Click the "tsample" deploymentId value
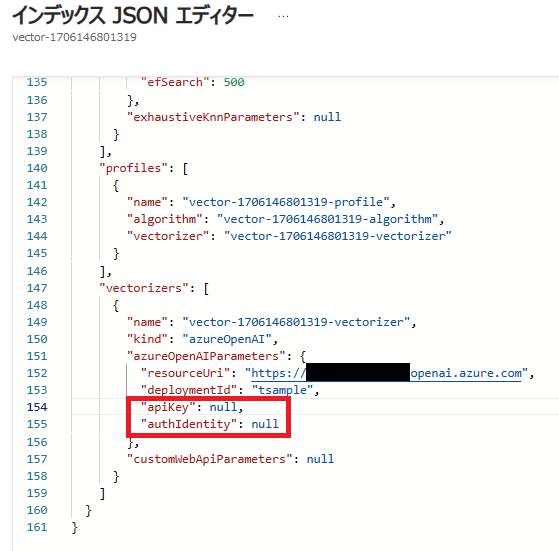The width and height of the screenshot is (559, 551). 282,390
